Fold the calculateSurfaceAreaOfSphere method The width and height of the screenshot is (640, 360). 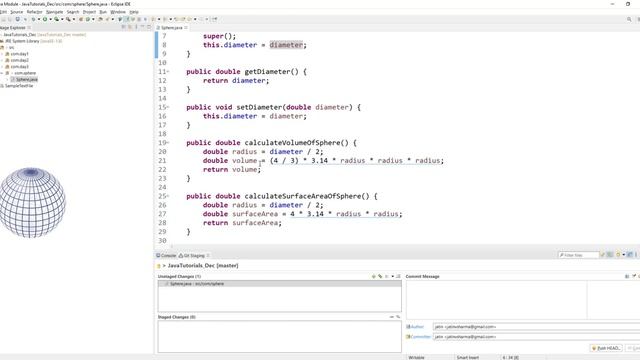168,196
